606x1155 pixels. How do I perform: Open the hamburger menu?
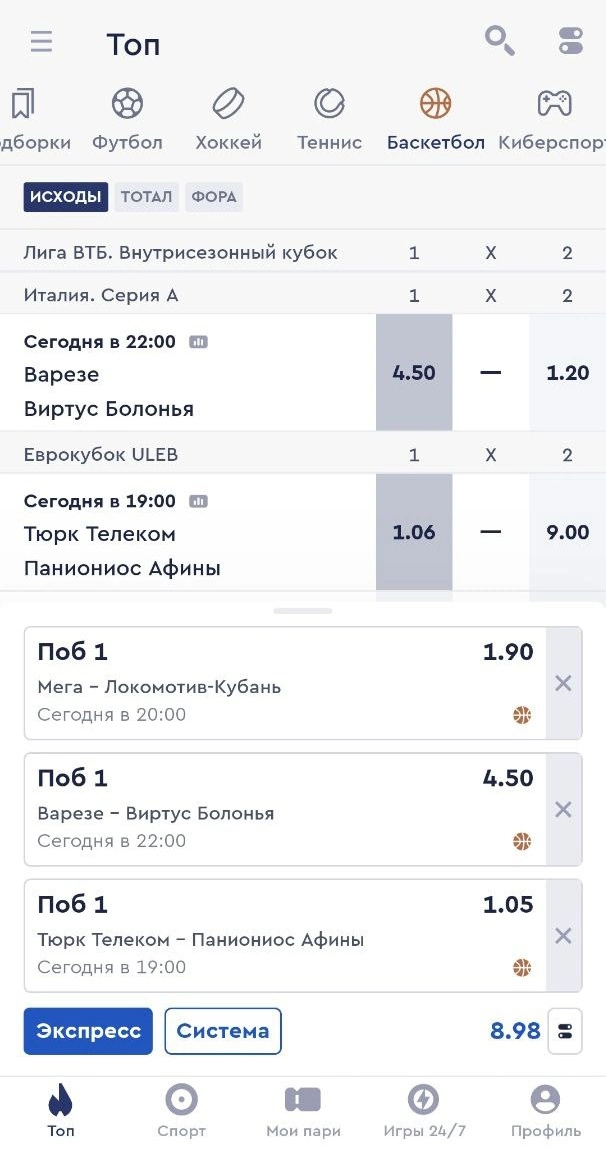[41, 42]
